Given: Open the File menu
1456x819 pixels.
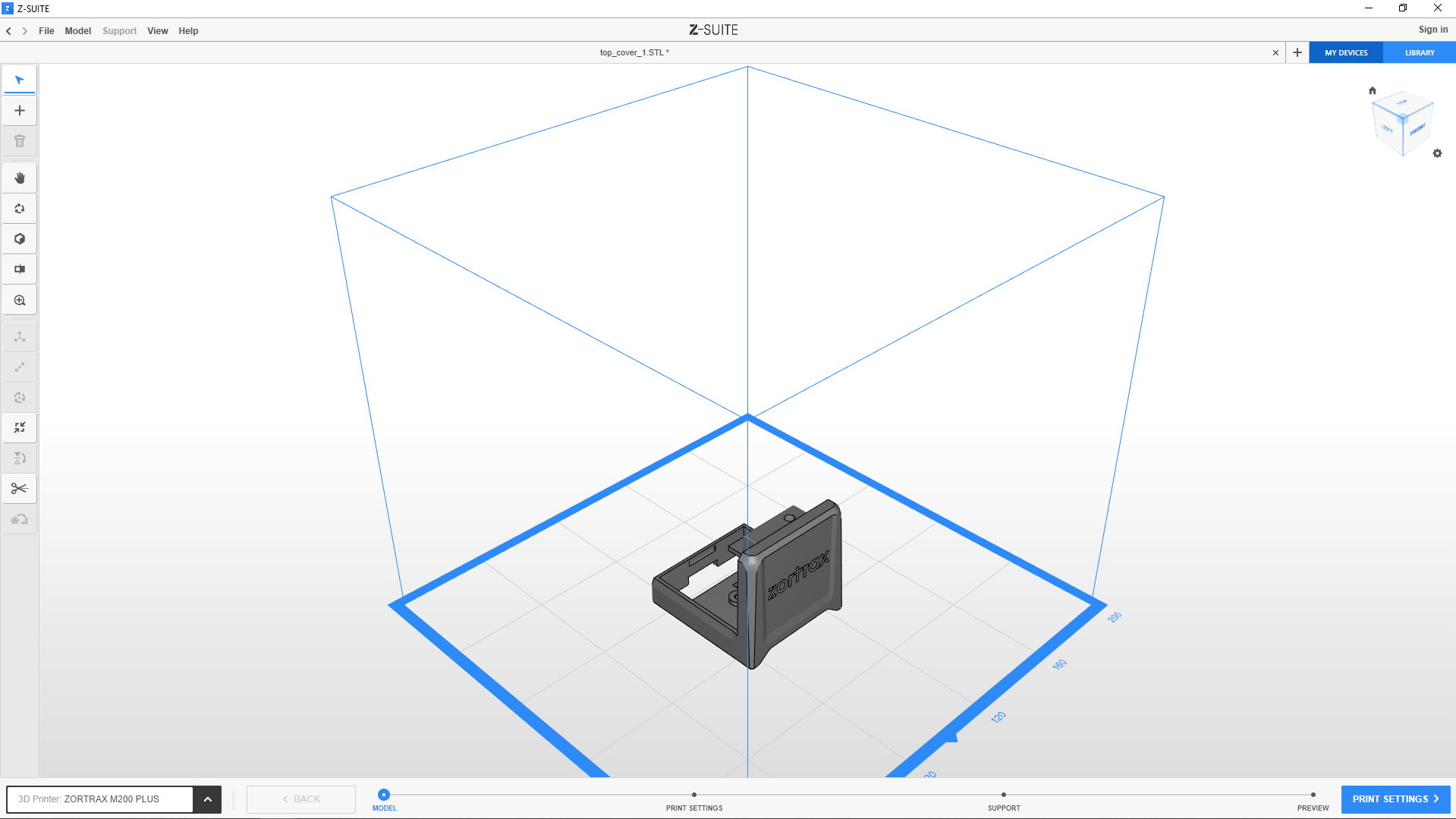Looking at the screenshot, I should click(x=46, y=31).
